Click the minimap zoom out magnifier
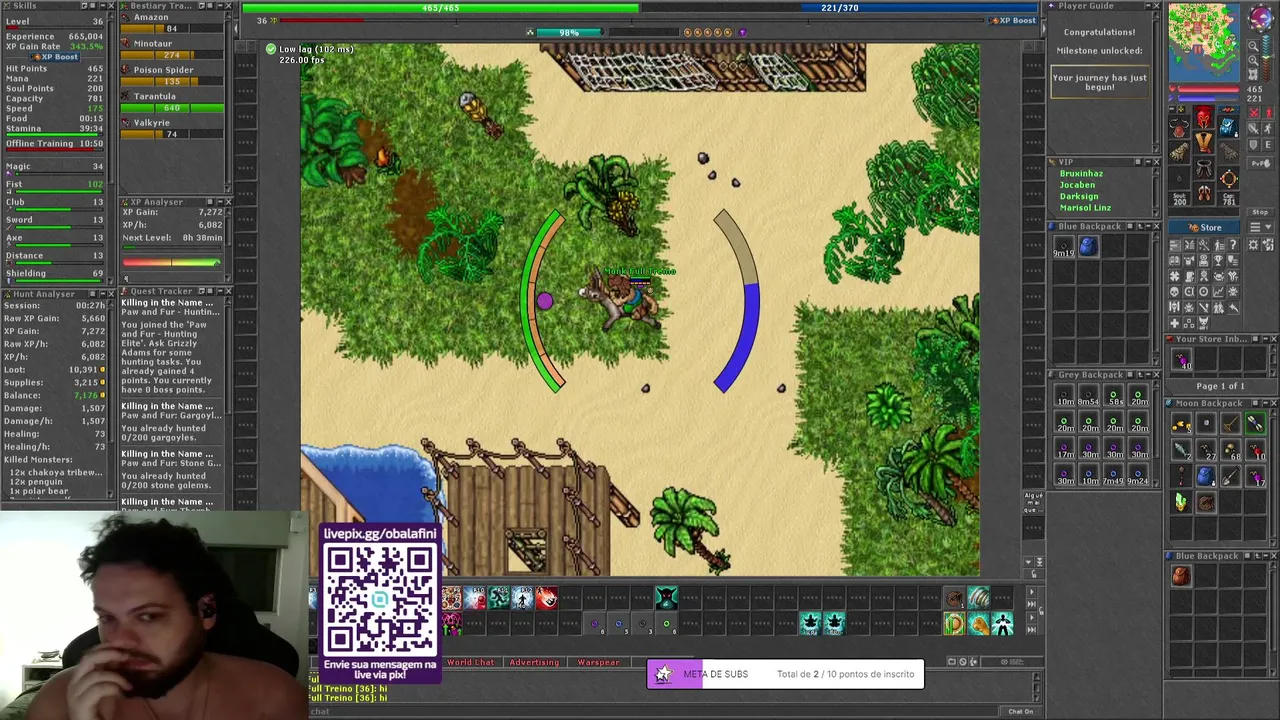1280x720 pixels. pyautogui.click(x=1253, y=46)
